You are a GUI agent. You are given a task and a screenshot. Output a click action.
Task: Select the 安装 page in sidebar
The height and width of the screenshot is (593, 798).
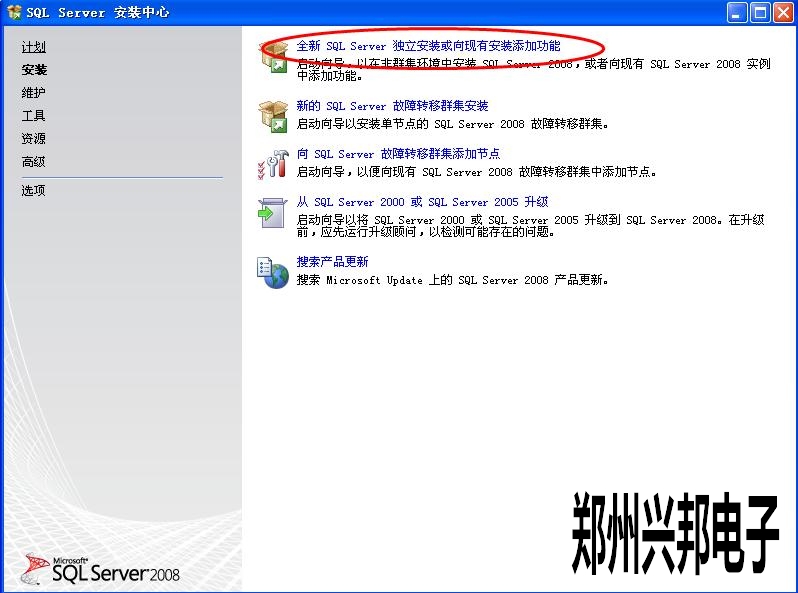pos(34,70)
